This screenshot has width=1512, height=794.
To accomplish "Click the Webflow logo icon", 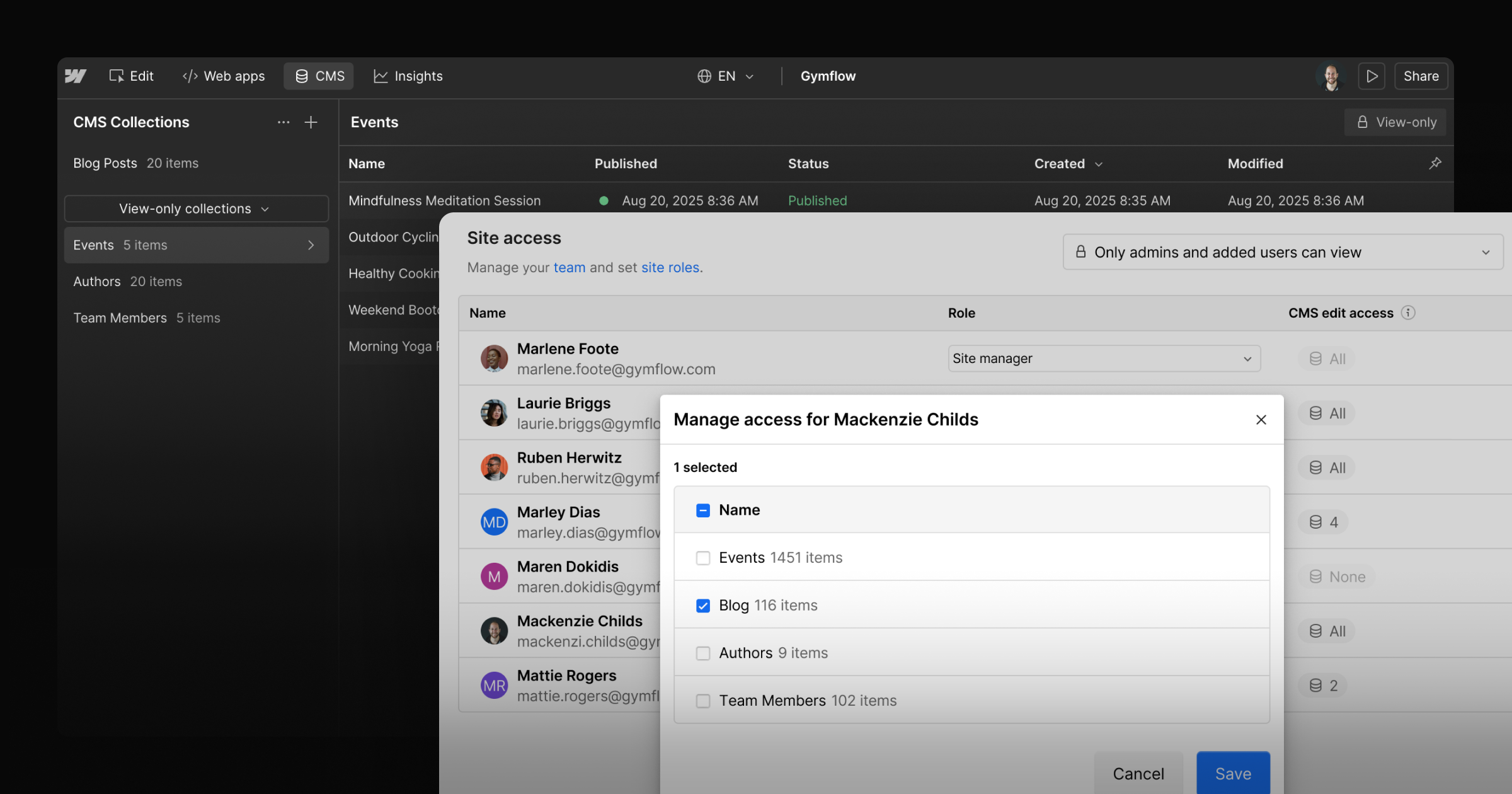I will click(76, 76).
